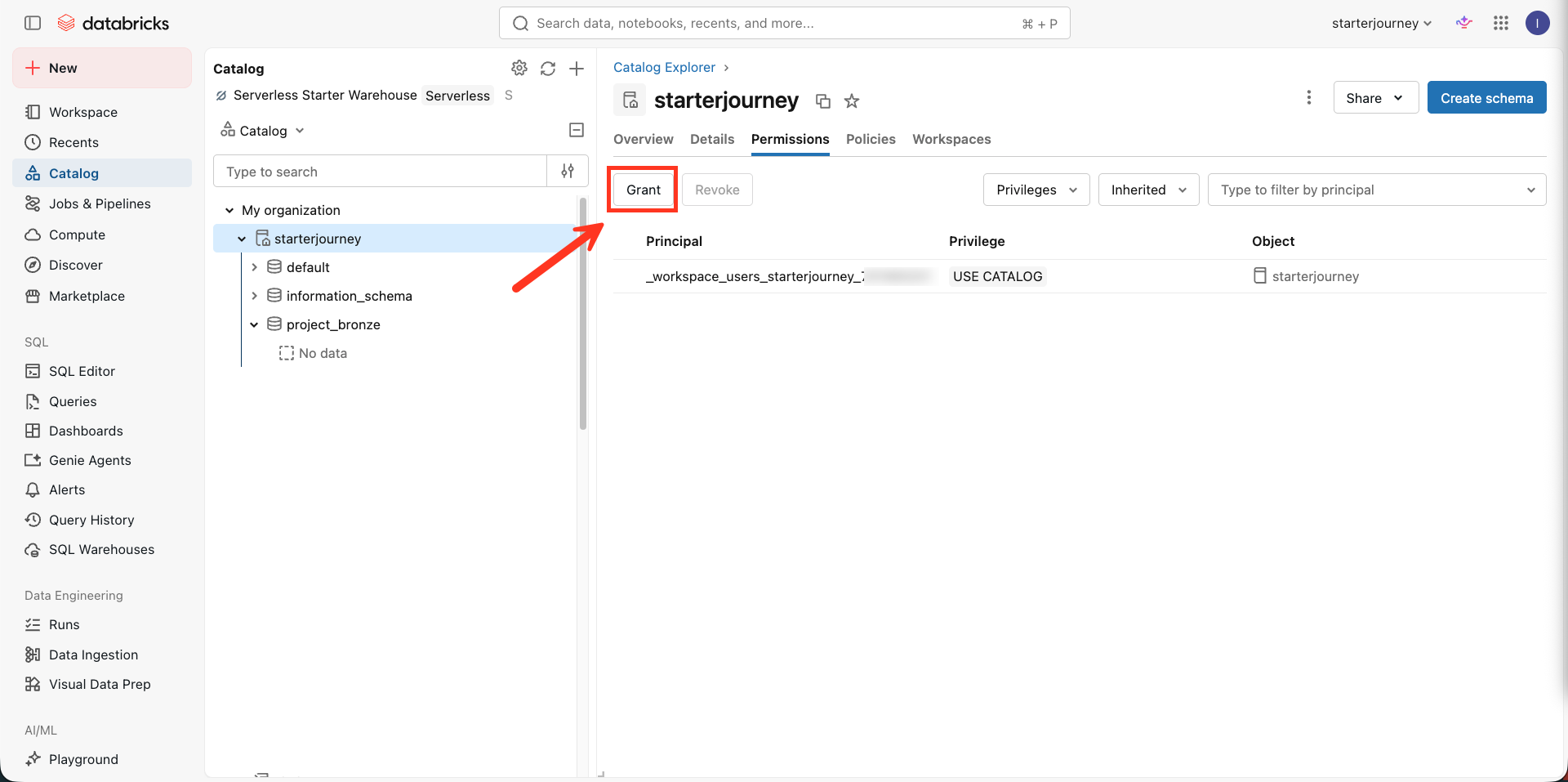Copy the starterjourney catalog name
Viewport: 1568px width, 782px height.
[x=823, y=101]
